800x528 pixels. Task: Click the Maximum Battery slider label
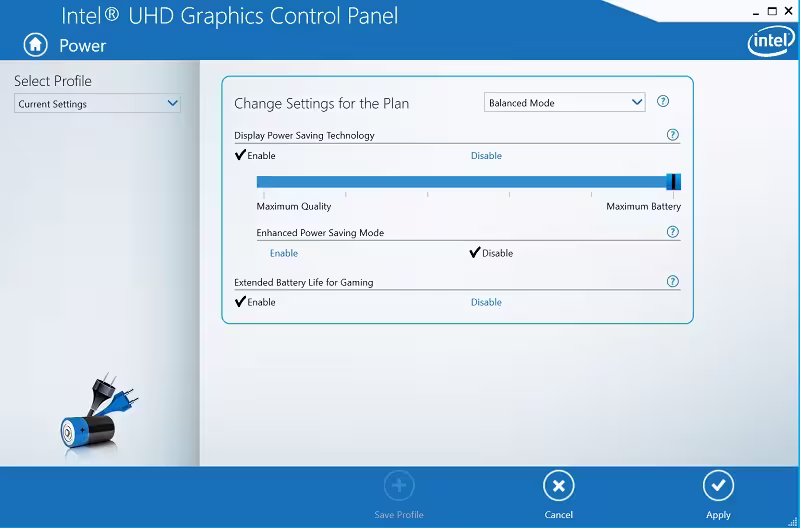pos(643,206)
